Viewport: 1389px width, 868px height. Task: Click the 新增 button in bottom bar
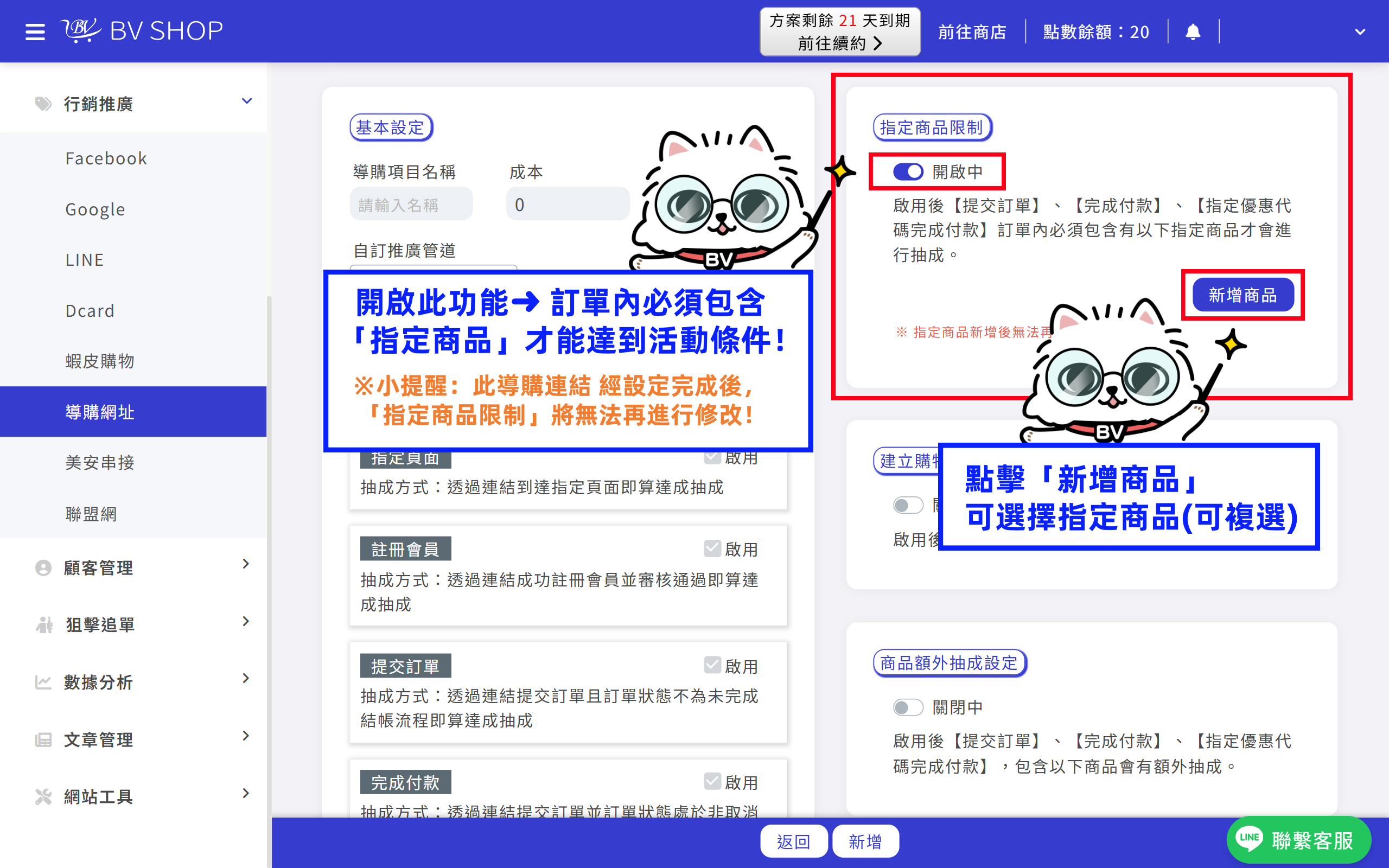[x=865, y=841]
